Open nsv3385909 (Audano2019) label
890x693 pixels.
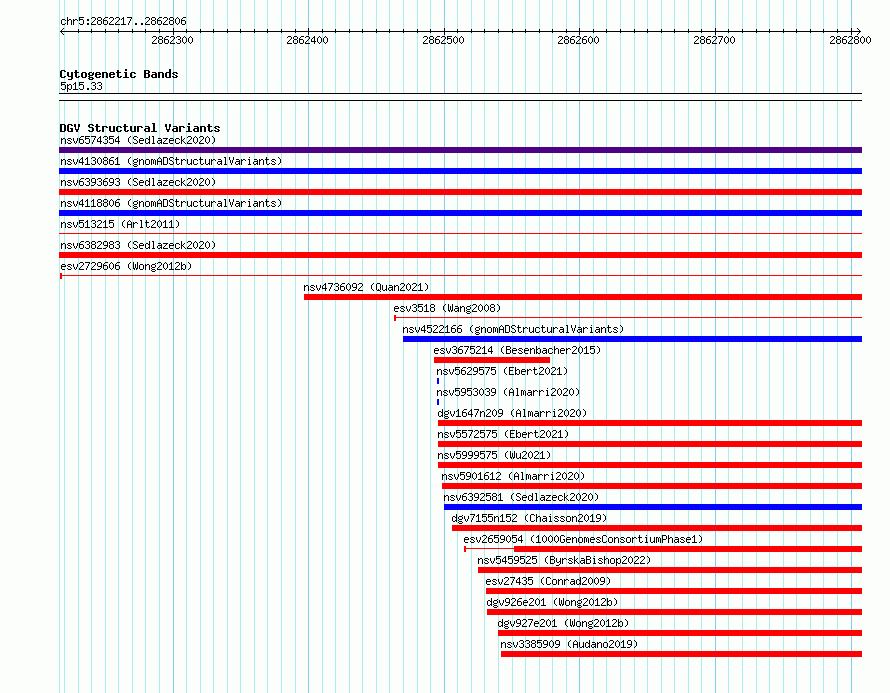[x=569, y=644]
